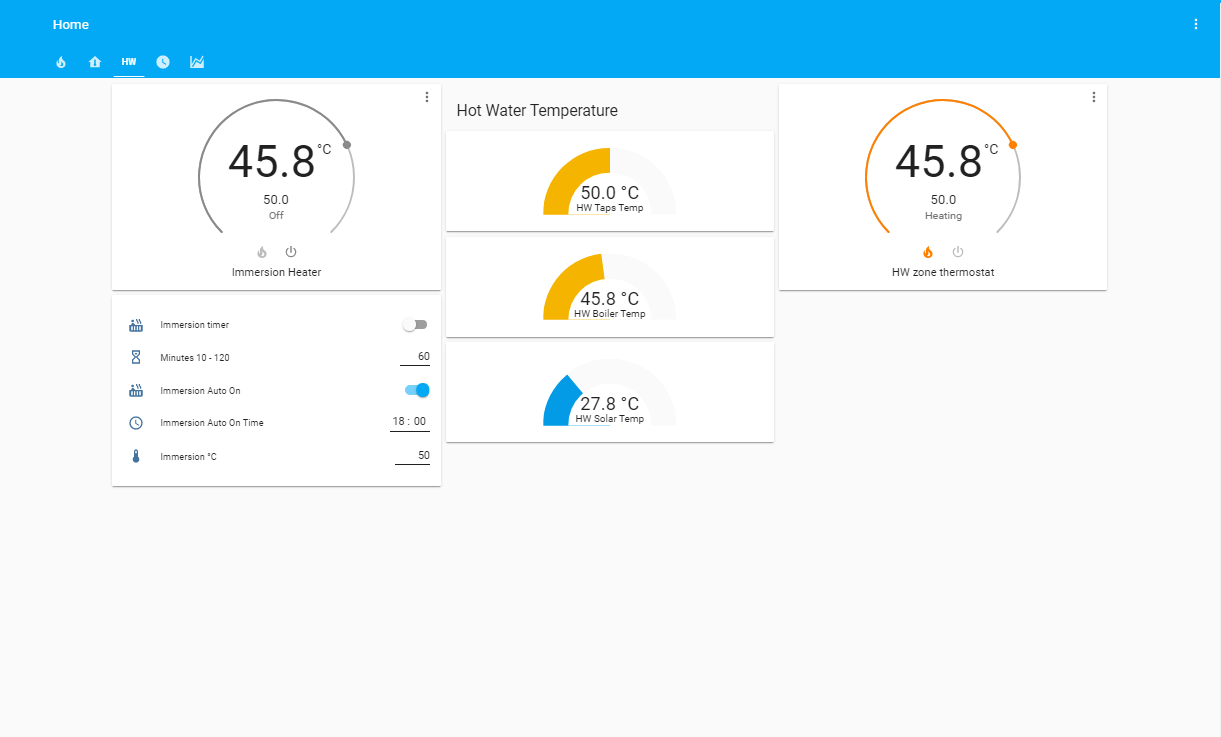Viewport: 1221px width, 737px height.
Task: Click clock icon beside Immersion Auto On Time
Action: pos(136,423)
